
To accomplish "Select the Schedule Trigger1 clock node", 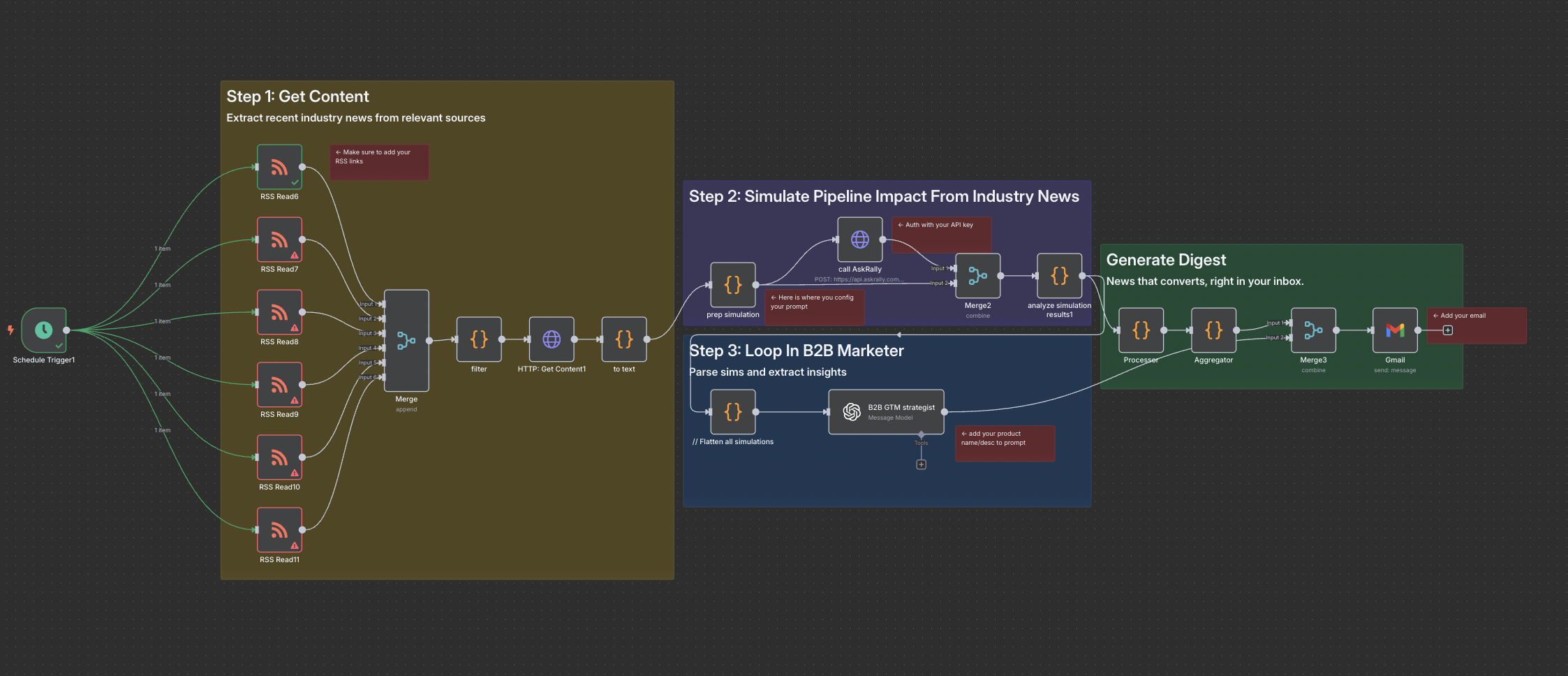I will click(44, 330).
